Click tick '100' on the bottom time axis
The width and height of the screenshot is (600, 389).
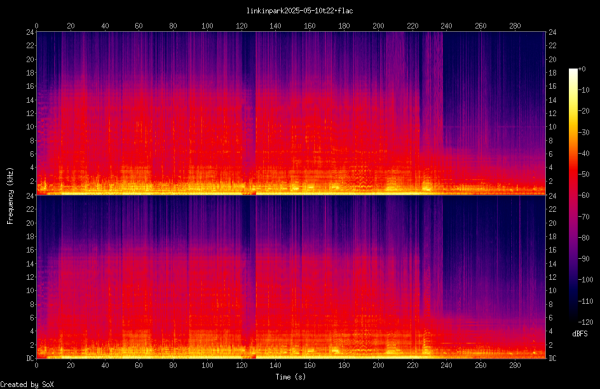click(x=207, y=365)
